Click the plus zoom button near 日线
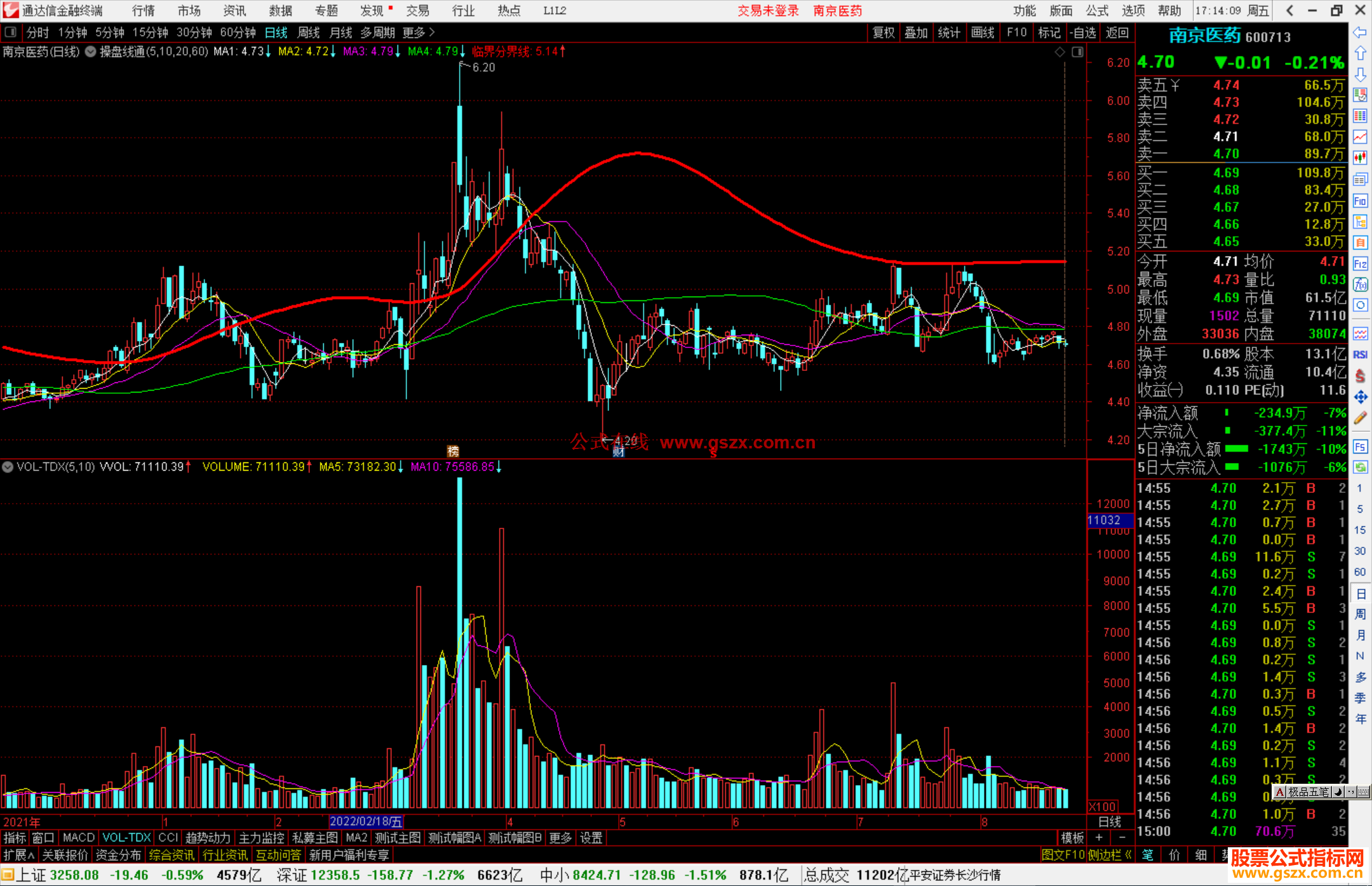This screenshot has height=886, width=1372. pos(1099,838)
